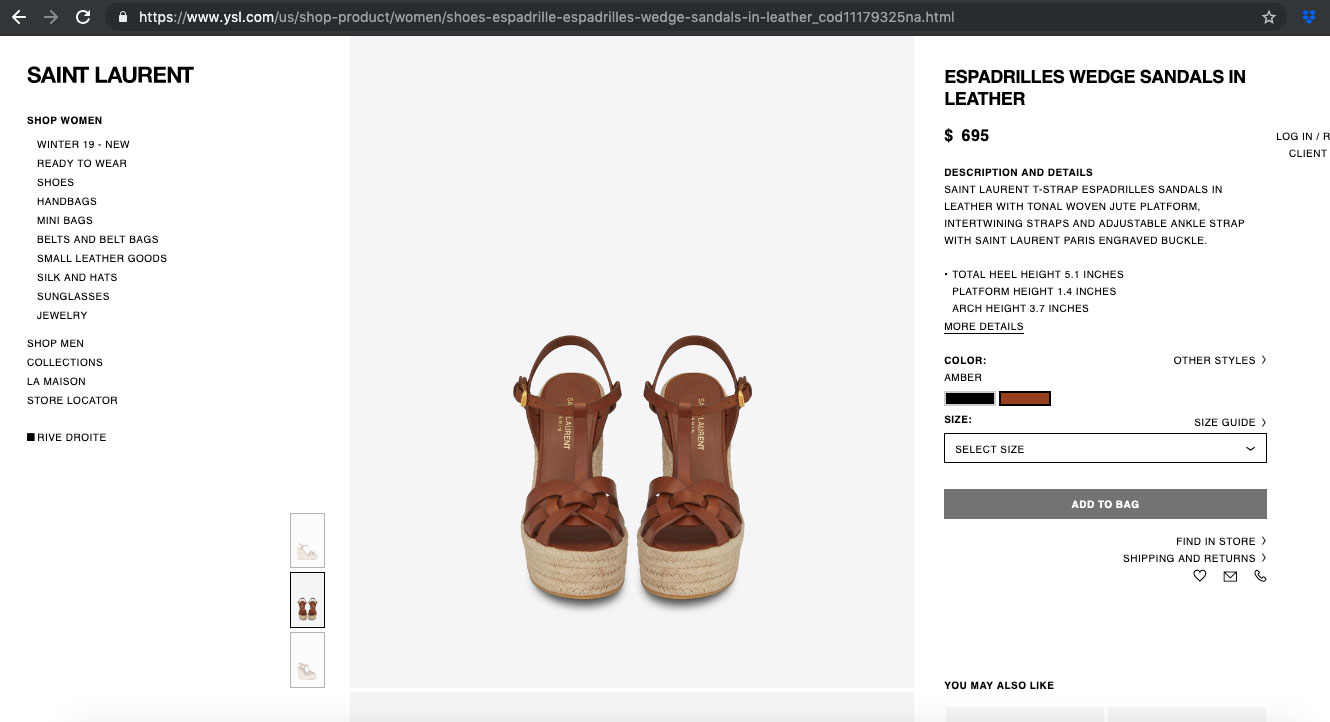This screenshot has width=1330, height=722.
Task: Open the Handbags menu category
Action: coord(67,201)
